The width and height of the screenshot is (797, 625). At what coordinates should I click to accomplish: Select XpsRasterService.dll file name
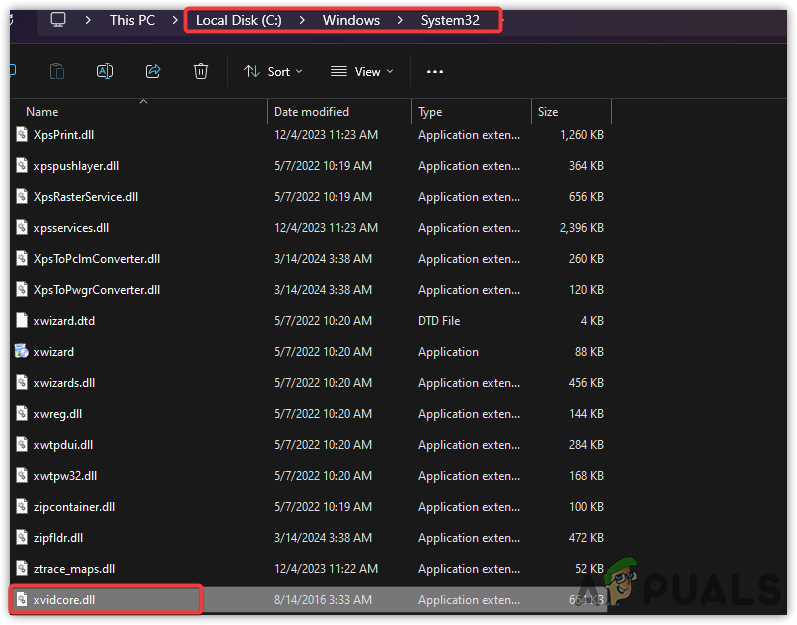point(86,197)
